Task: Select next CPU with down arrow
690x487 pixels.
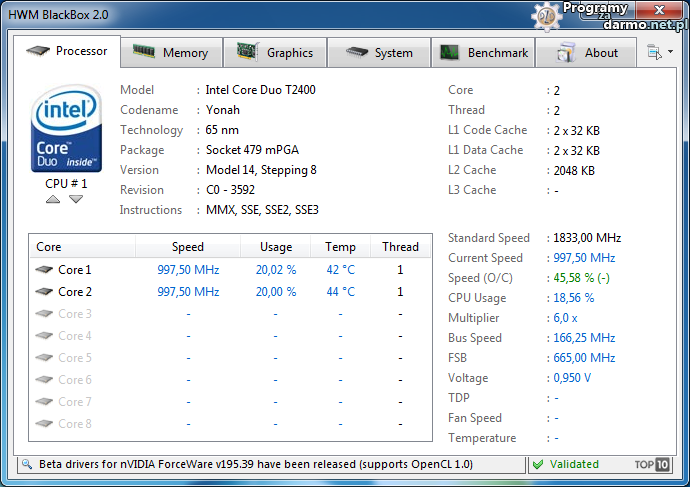Action: click(76, 199)
